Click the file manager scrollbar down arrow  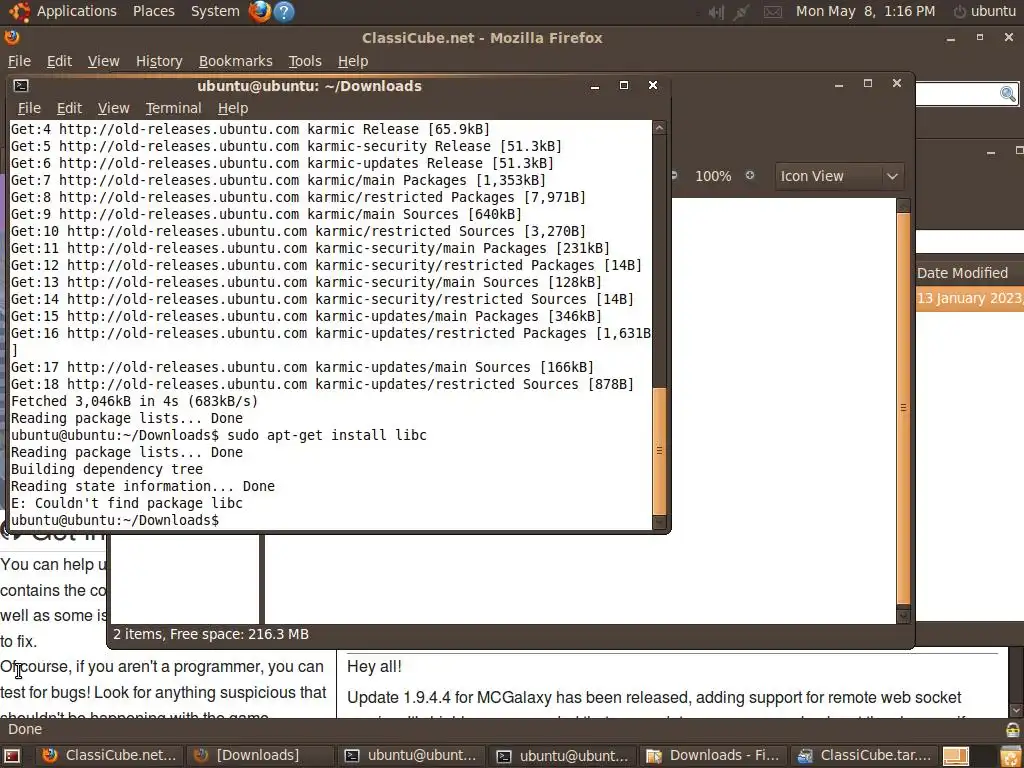click(903, 615)
